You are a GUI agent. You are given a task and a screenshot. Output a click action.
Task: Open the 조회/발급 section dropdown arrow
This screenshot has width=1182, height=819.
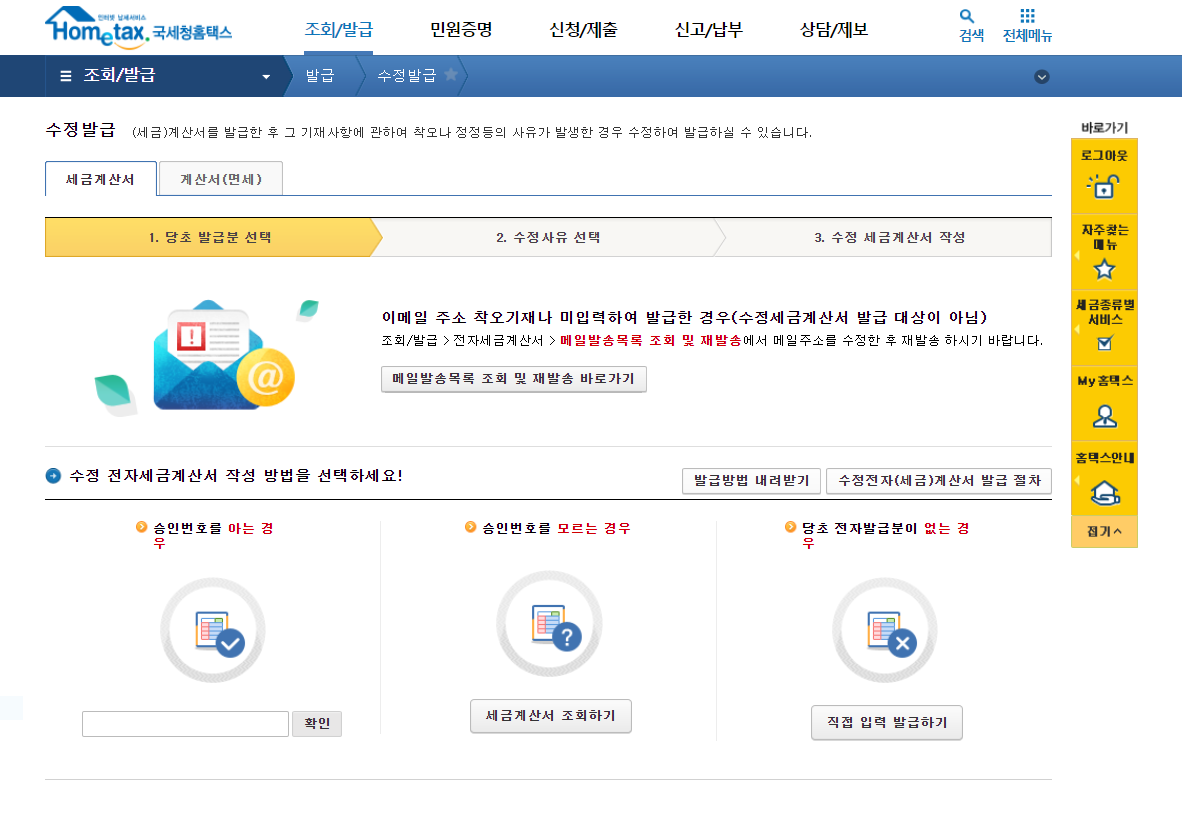[x=265, y=75]
